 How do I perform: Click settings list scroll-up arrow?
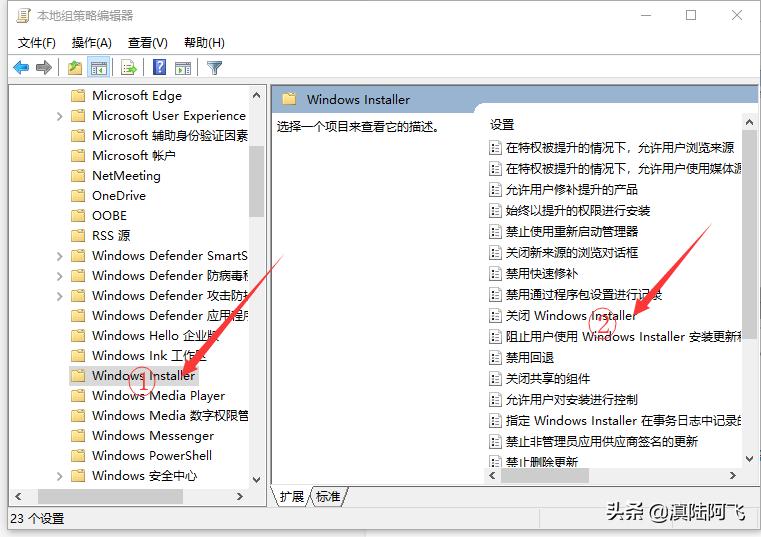749,122
